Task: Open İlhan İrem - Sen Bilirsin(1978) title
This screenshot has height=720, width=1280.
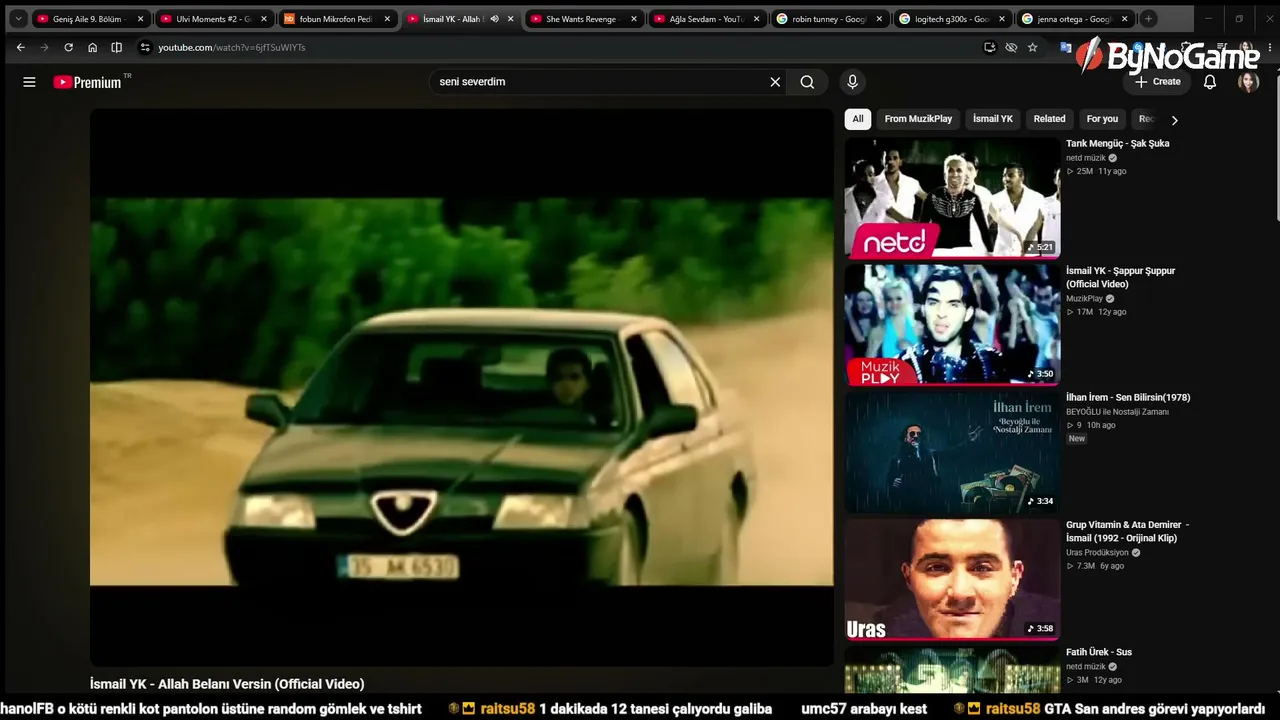Action: [x=1128, y=398]
